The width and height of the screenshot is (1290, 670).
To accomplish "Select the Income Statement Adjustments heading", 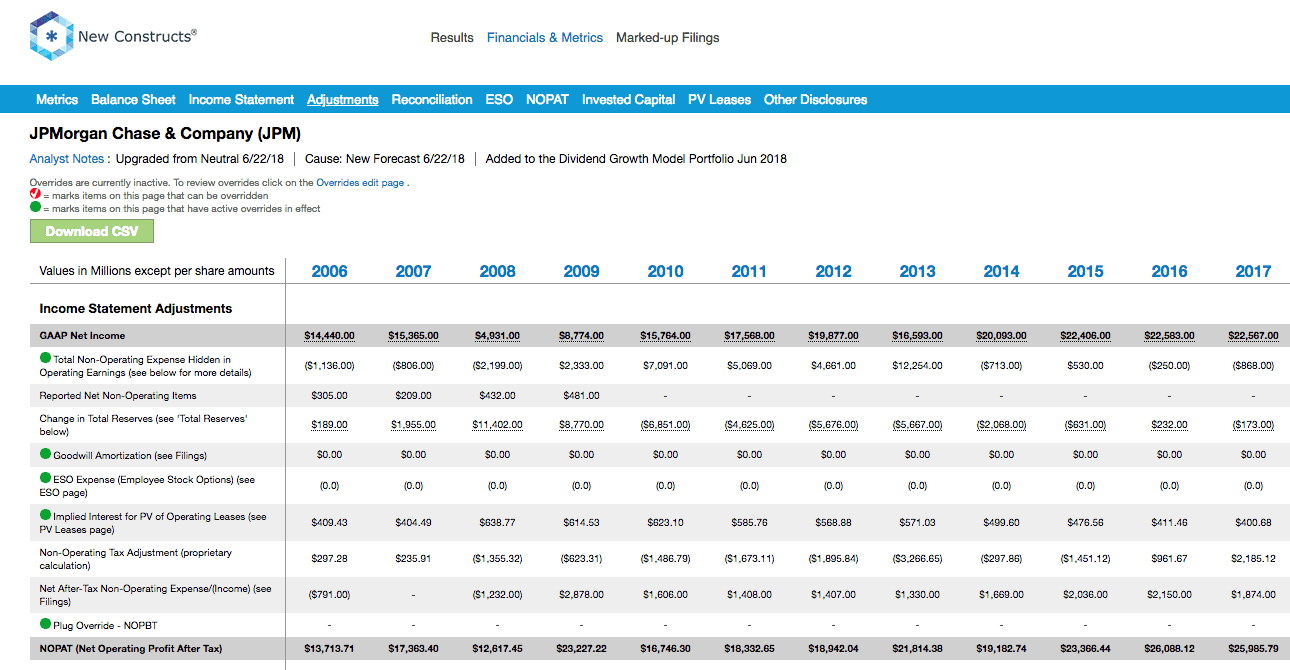I will point(136,309).
